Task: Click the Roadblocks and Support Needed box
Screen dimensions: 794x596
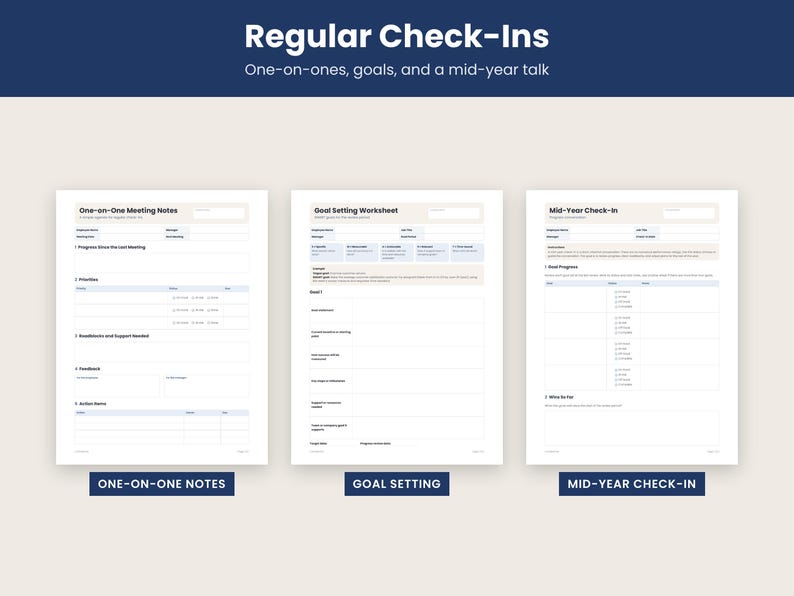Action: coord(162,352)
